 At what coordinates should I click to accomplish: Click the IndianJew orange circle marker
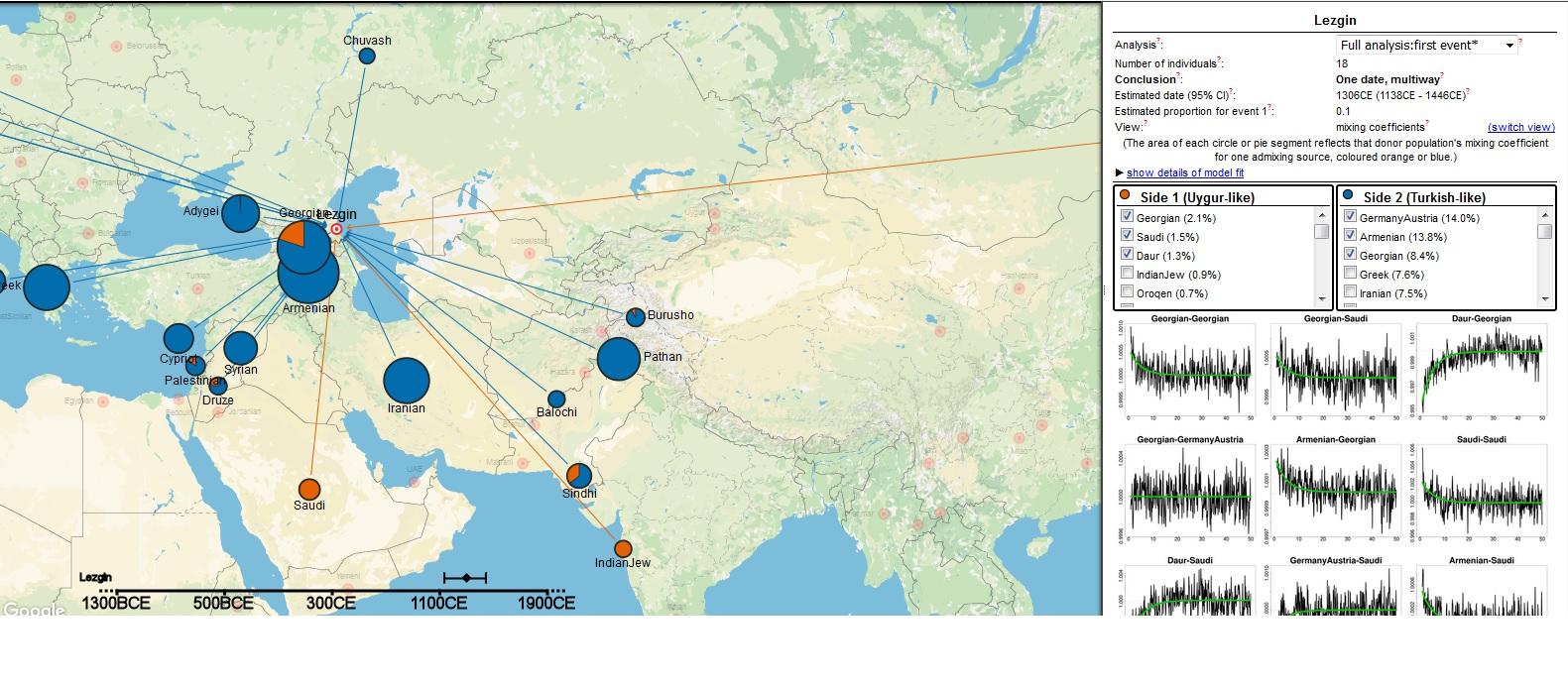[623, 548]
